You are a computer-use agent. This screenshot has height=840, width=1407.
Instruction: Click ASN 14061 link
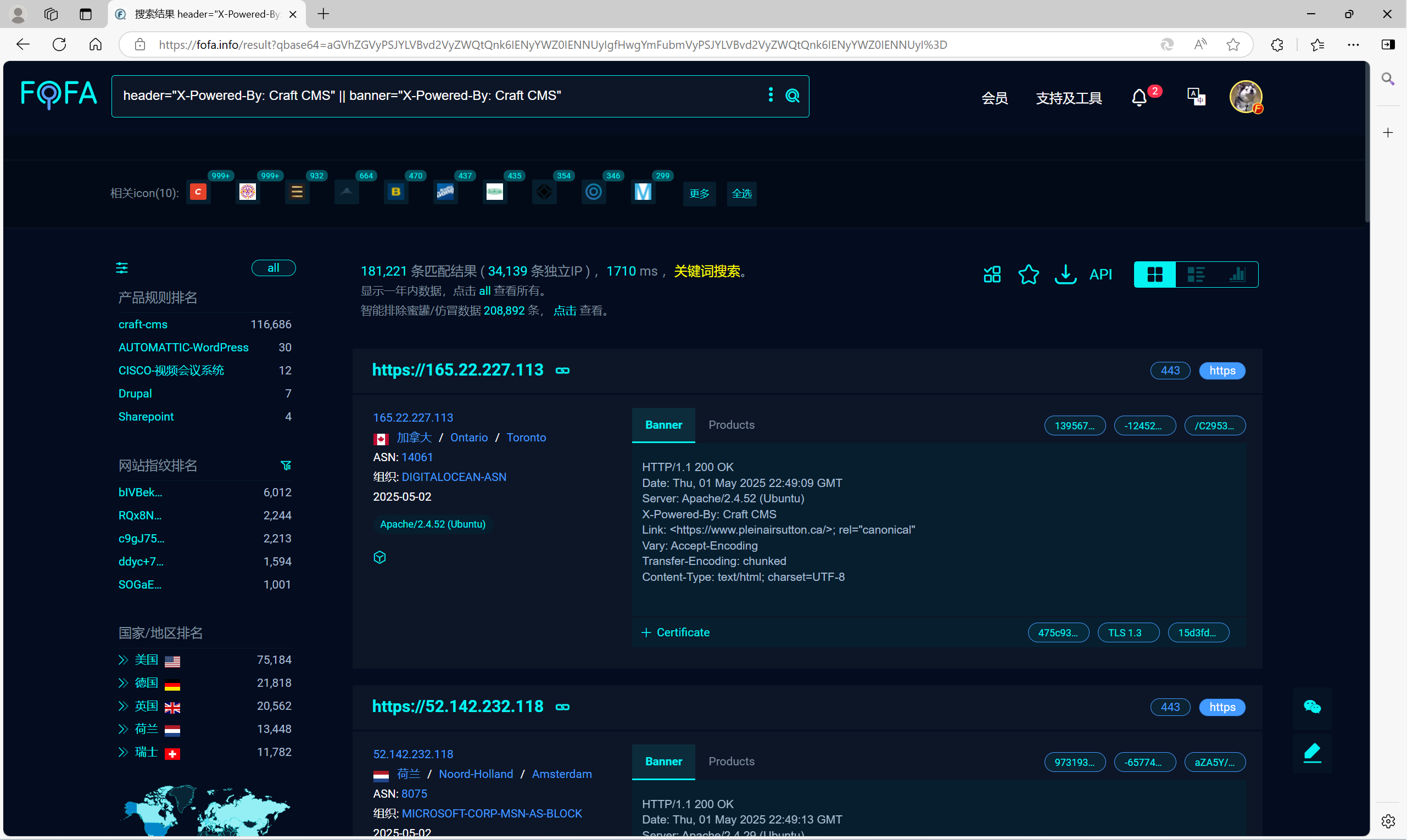click(x=417, y=457)
